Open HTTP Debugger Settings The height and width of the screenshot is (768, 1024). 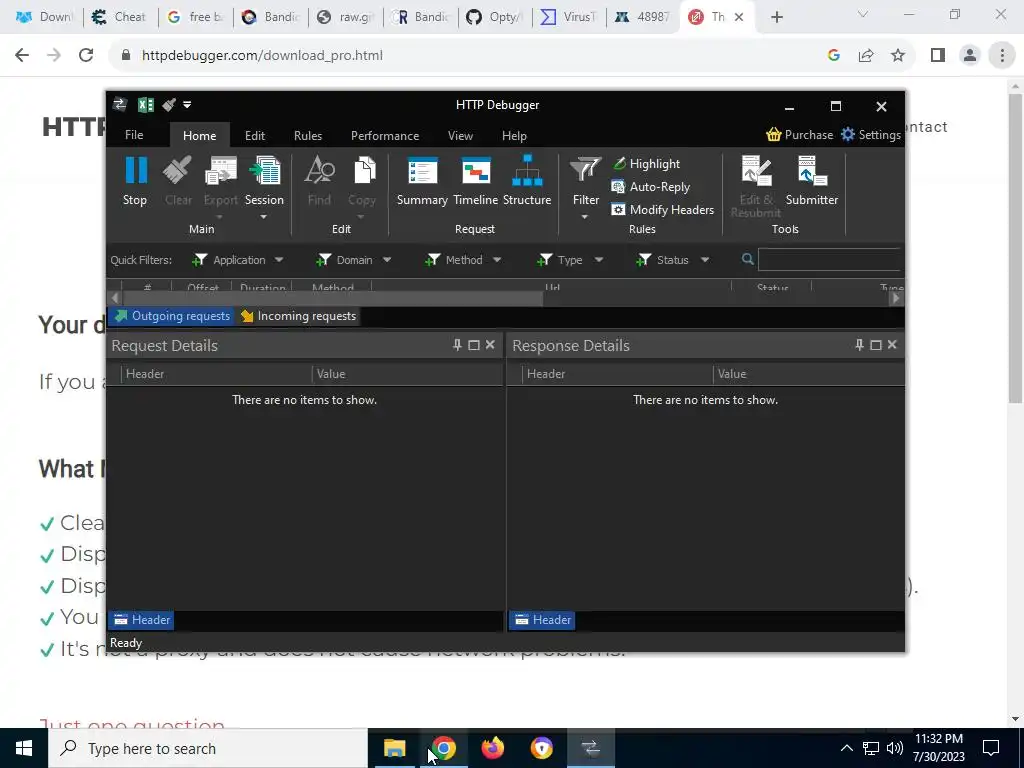click(871, 135)
